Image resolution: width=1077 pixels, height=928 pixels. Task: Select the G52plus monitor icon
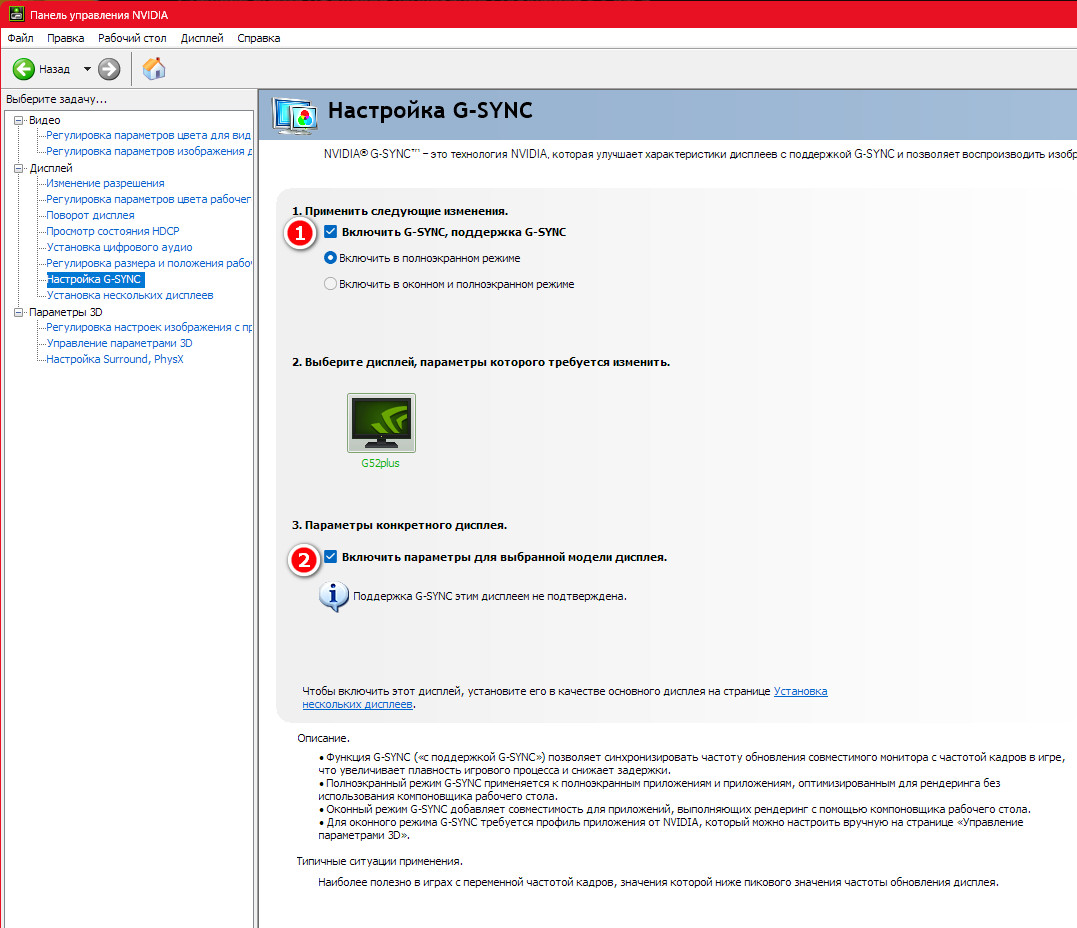[381, 423]
